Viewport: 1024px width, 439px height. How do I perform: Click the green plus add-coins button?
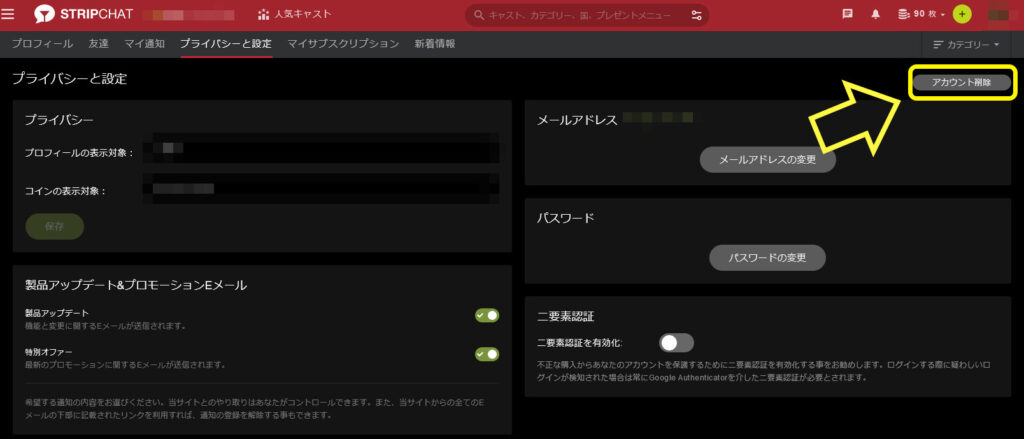[x=961, y=14]
